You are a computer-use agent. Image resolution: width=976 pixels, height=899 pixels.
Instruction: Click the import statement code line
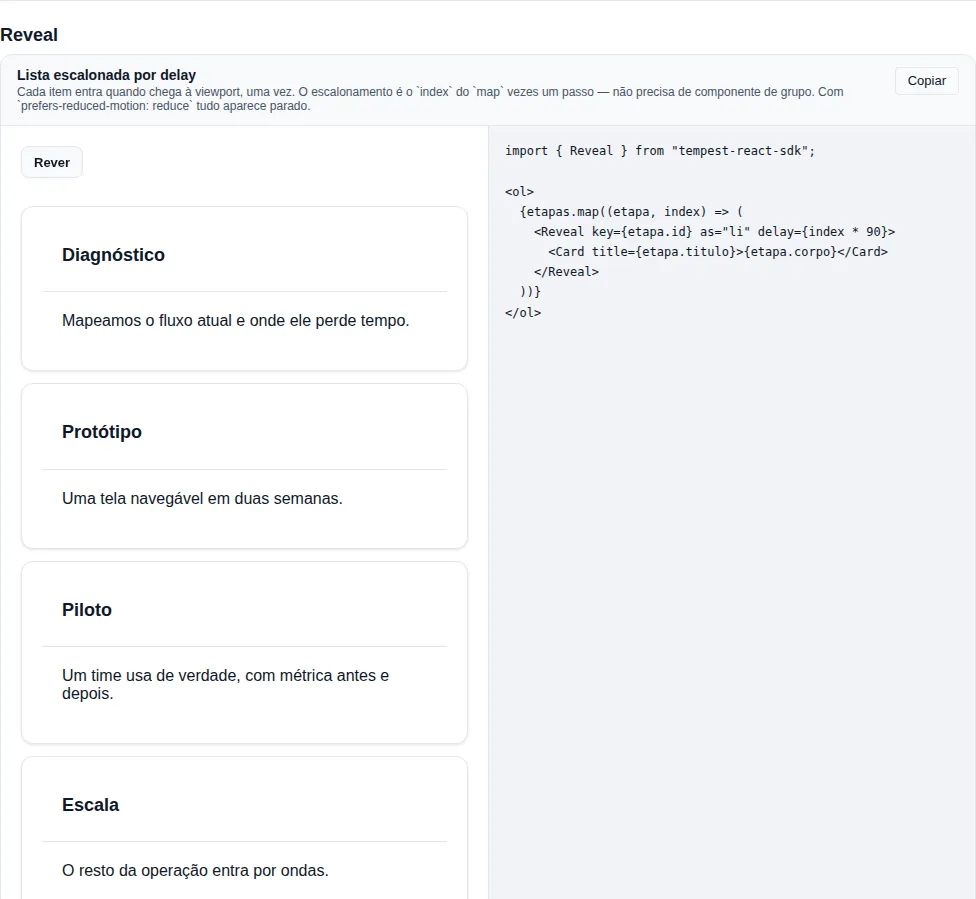[x=660, y=151]
